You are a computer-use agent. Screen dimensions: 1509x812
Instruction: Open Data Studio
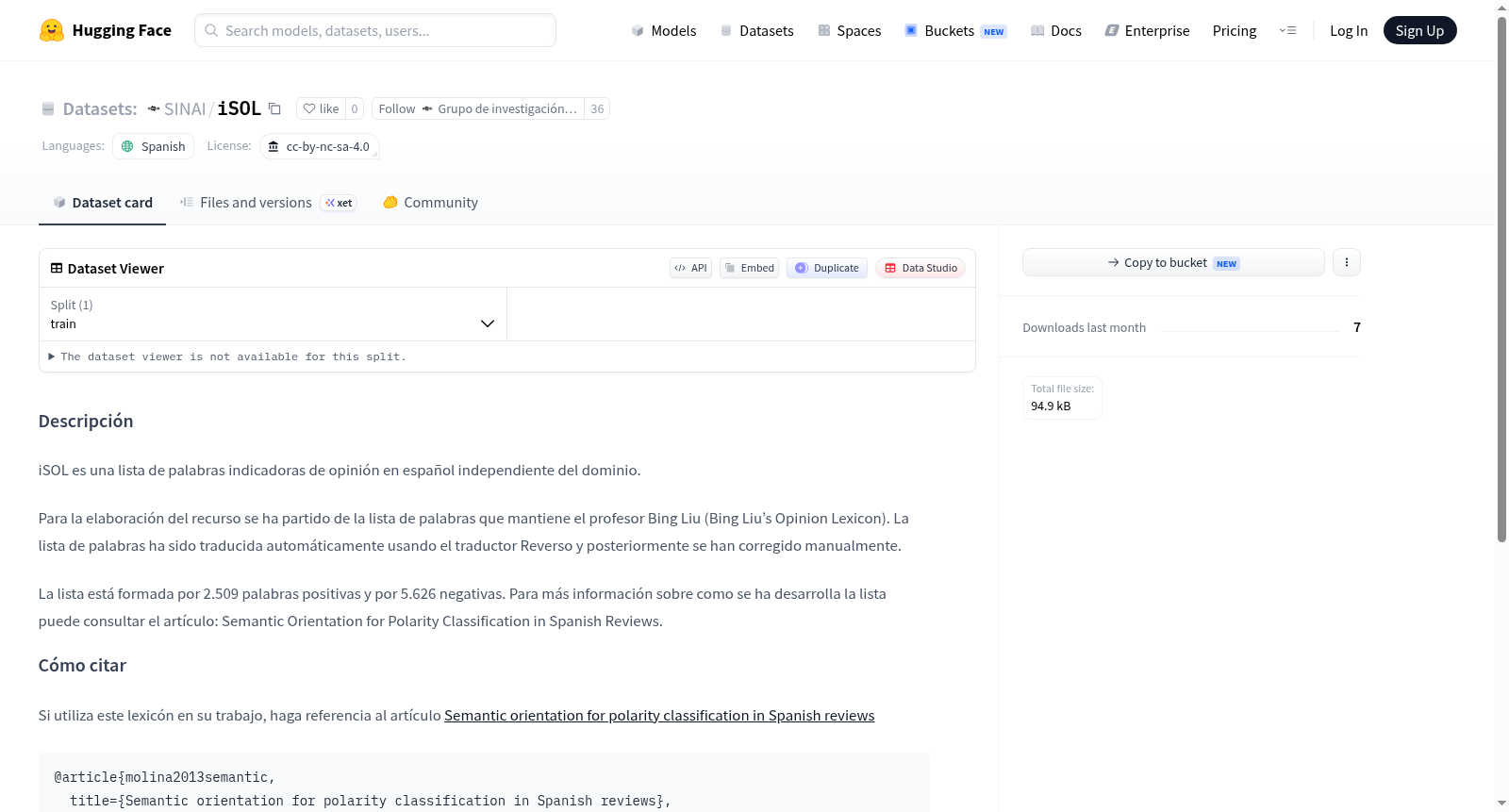coord(920,268)
